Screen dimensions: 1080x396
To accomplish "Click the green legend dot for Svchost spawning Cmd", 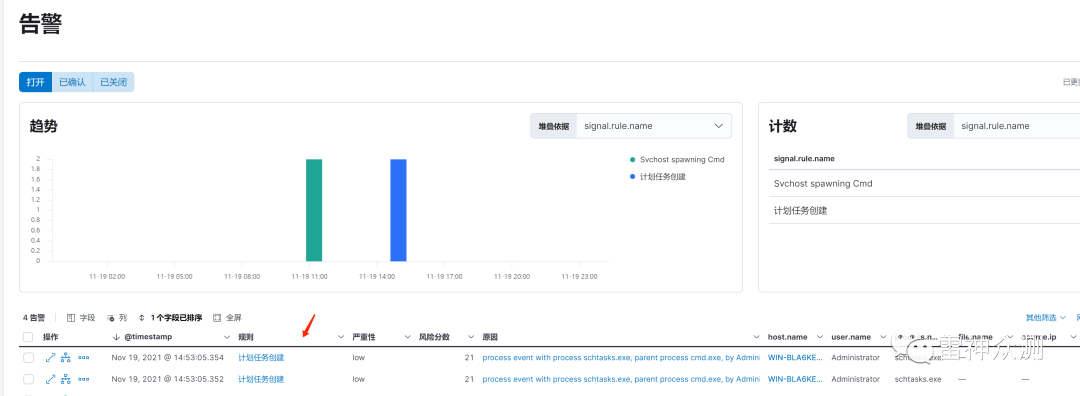I will [x=632, y=160].
